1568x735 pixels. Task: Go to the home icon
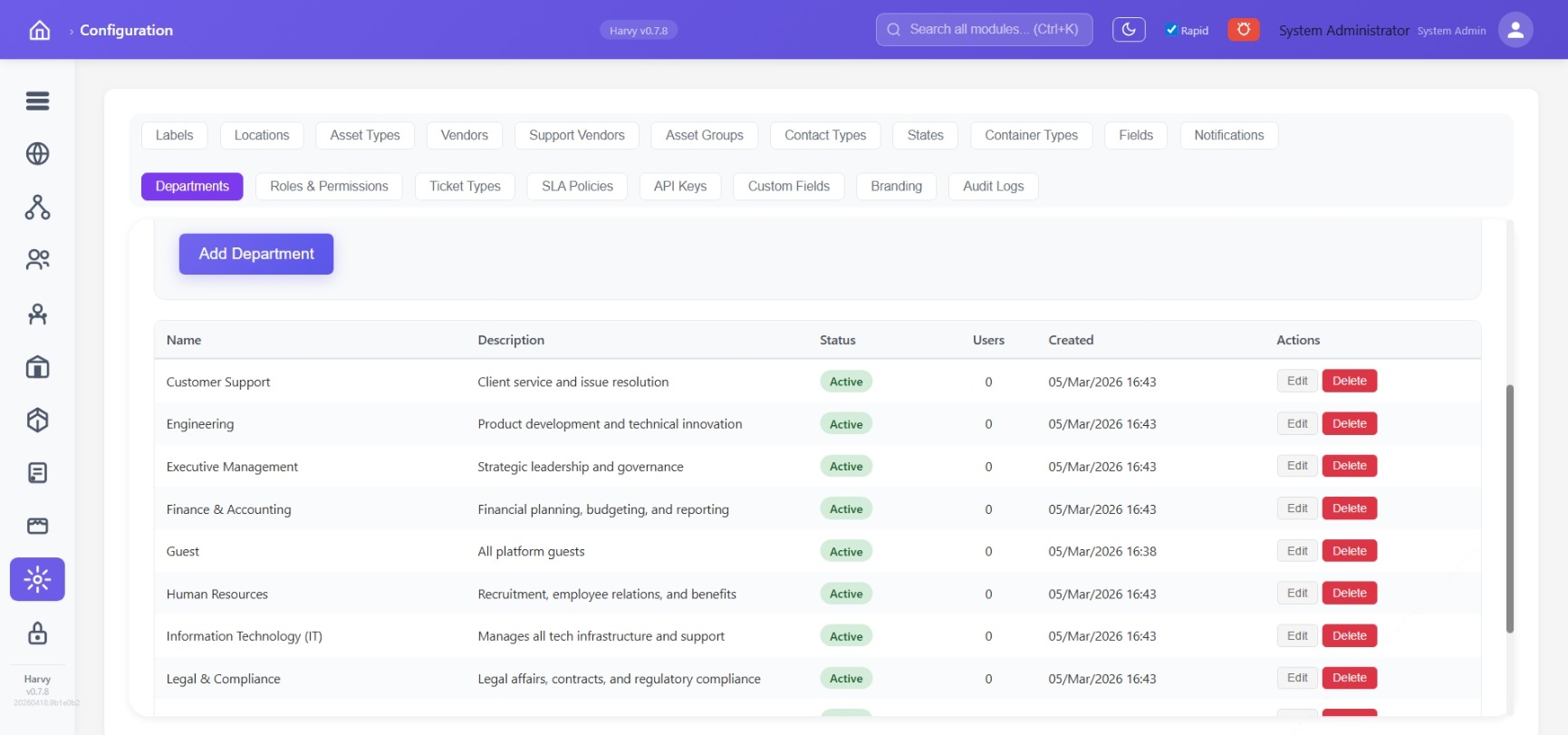39,30
